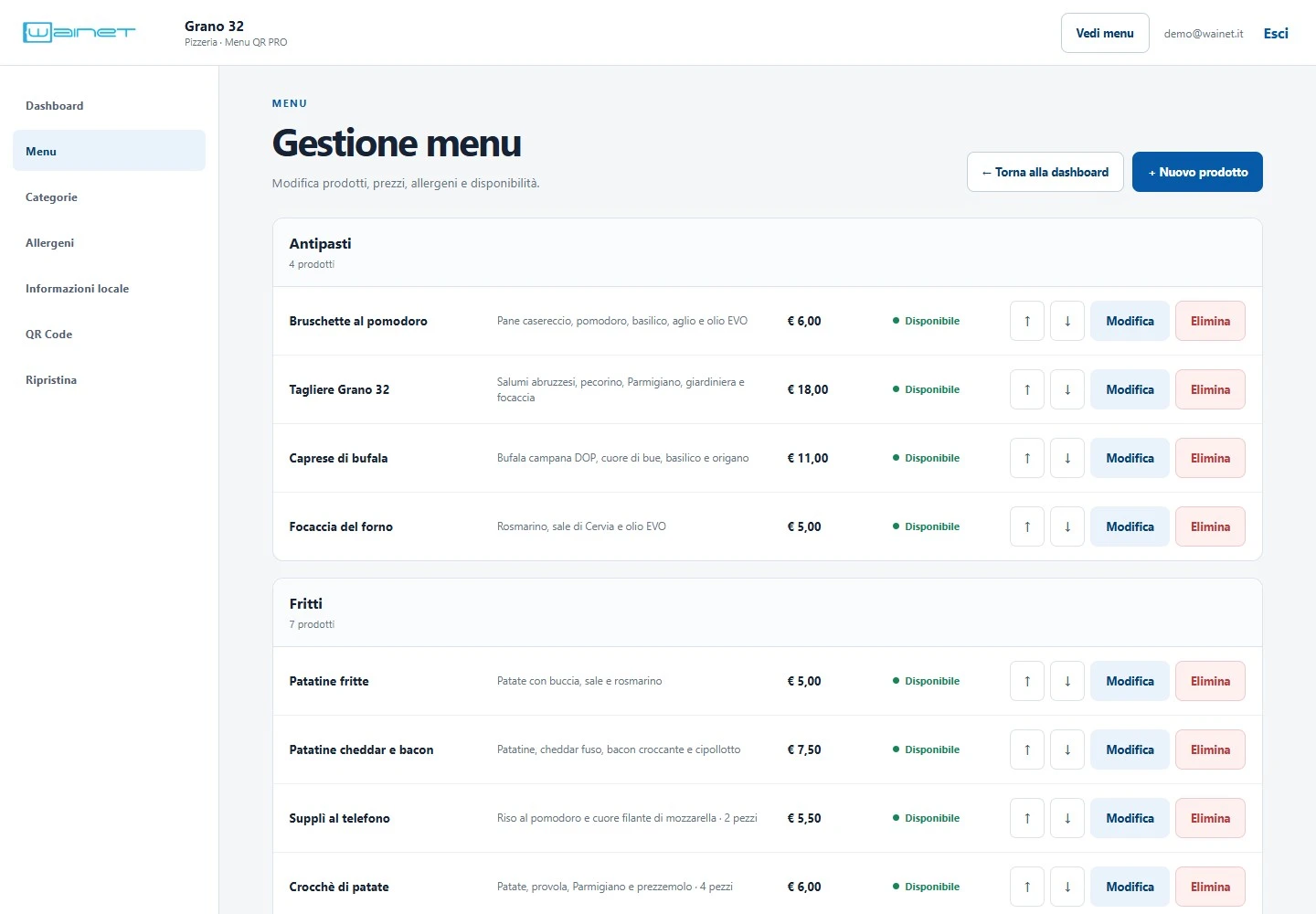1316x914 pixels.
Task: Open Allergeni in the sidebar
Action: 109,242
